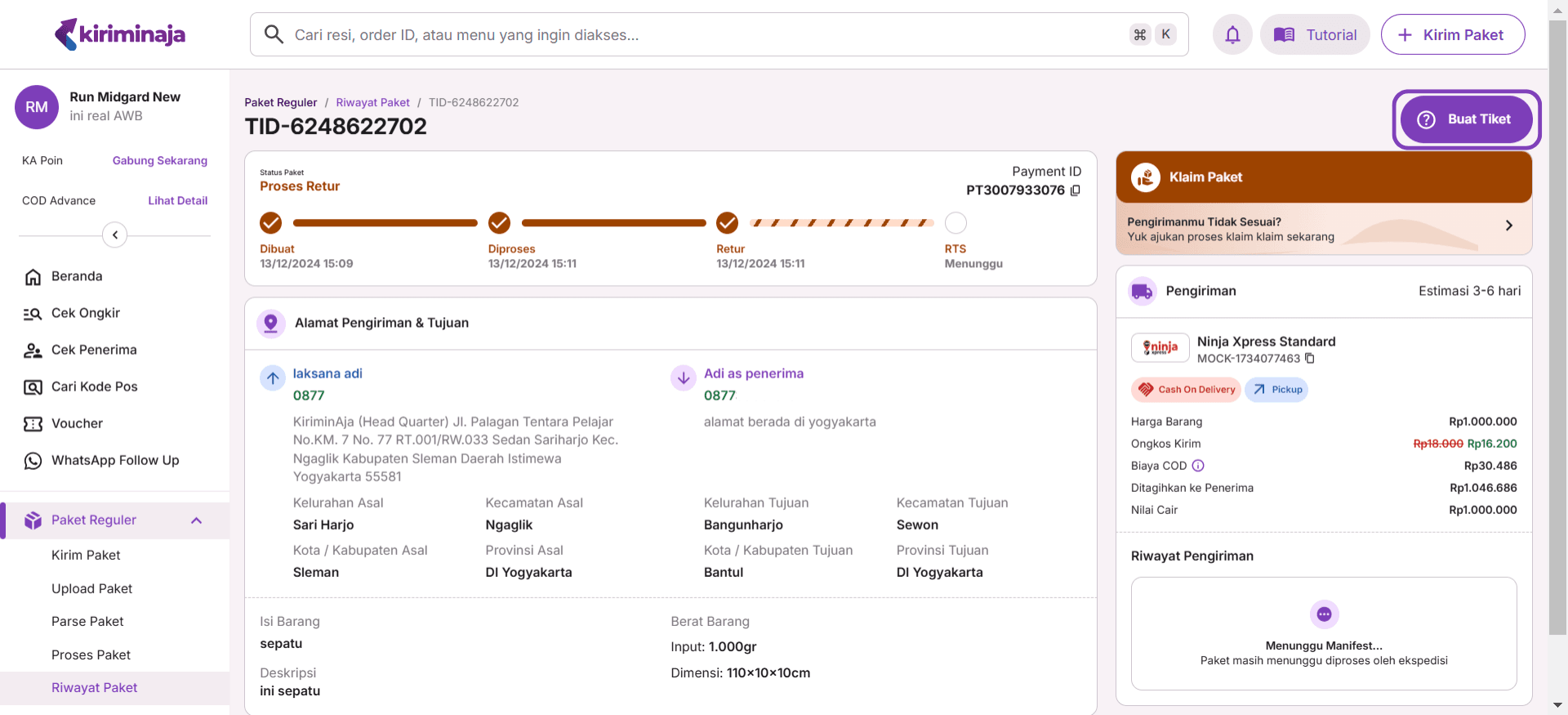The height and width of the screenshot is (715, 1568).
Task: Go to Kirim Paket submenu item
Action: tap(86, 555)
